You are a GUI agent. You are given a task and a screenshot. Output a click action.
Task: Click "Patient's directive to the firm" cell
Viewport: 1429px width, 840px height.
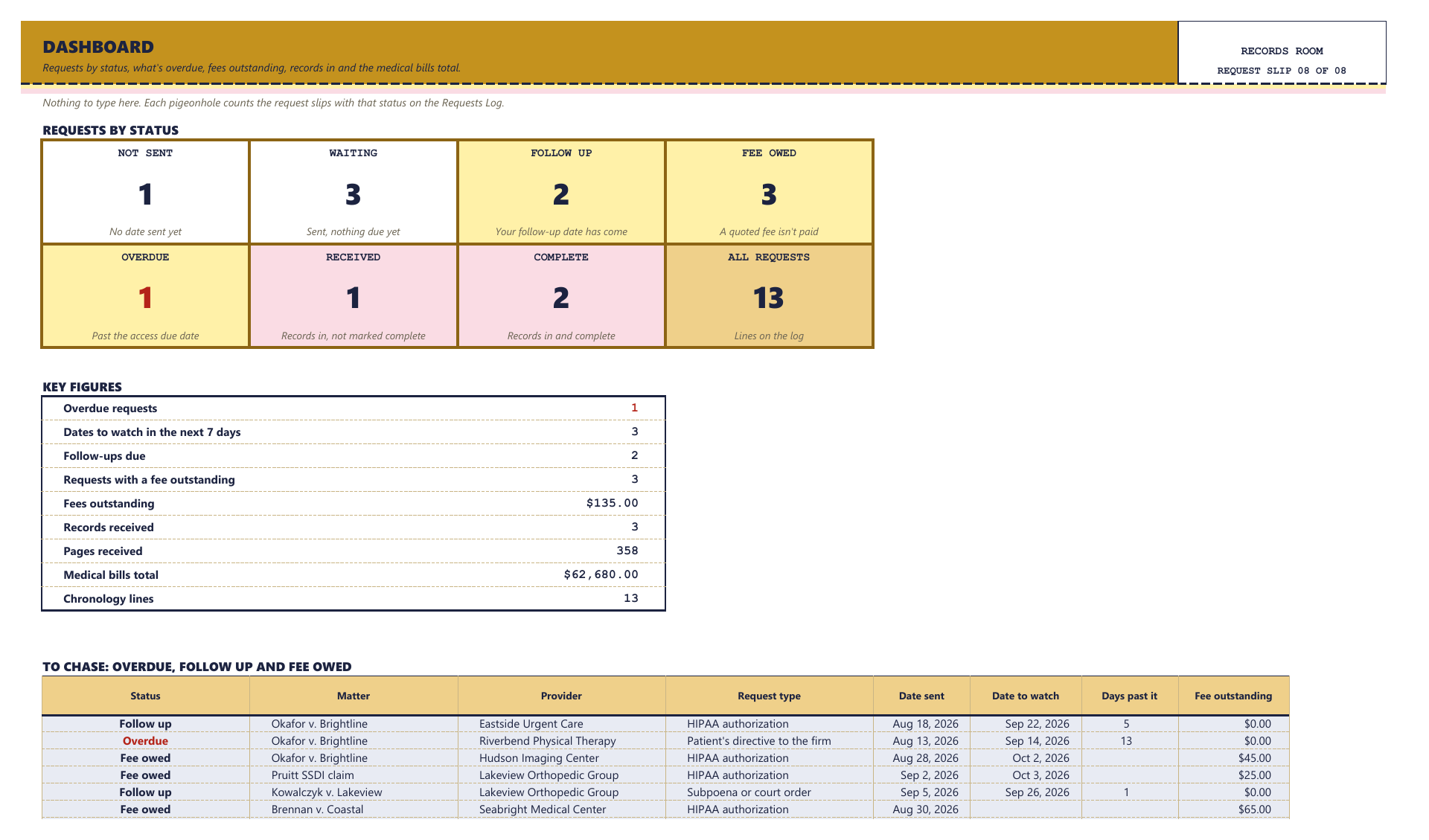click(769, 741)
